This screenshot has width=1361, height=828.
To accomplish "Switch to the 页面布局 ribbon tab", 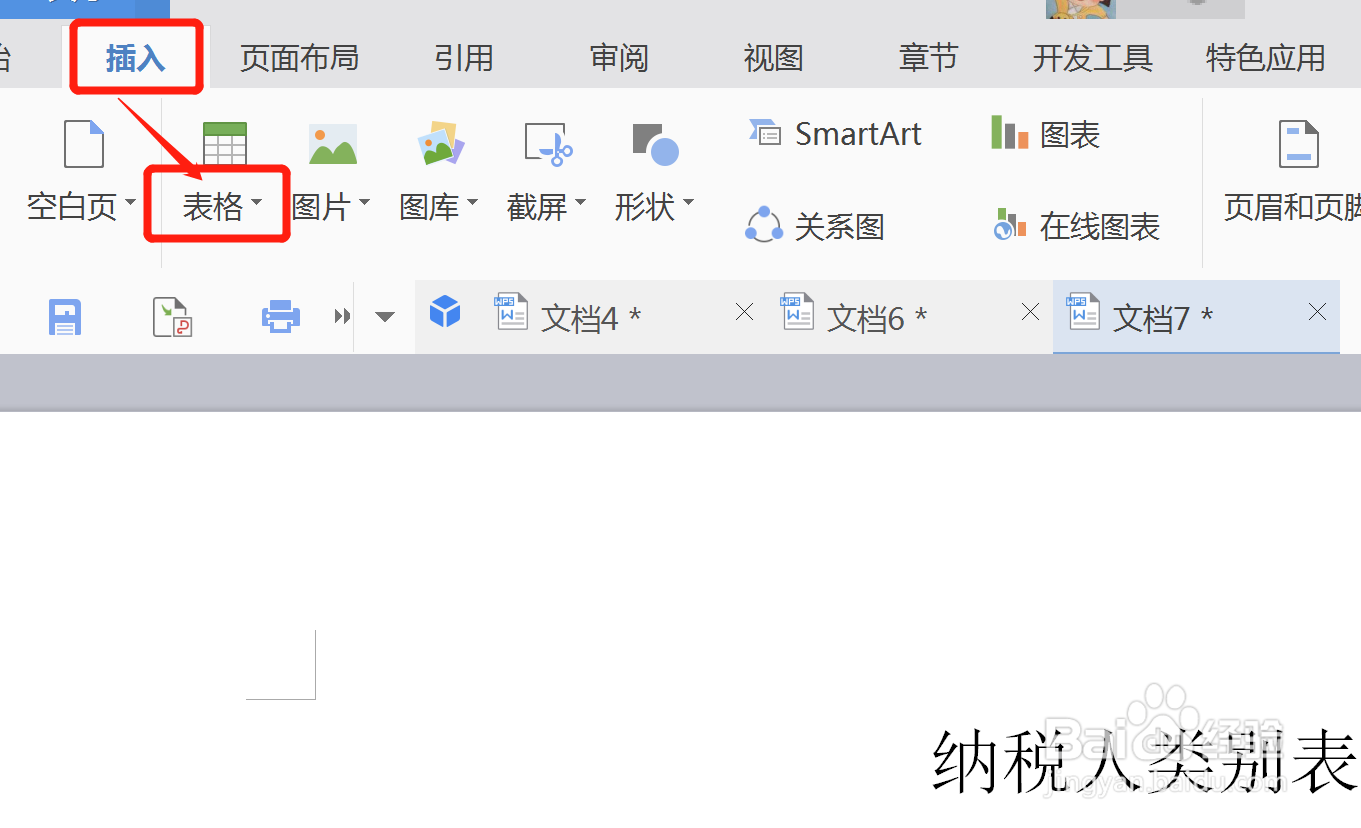I will coord(299,58).
